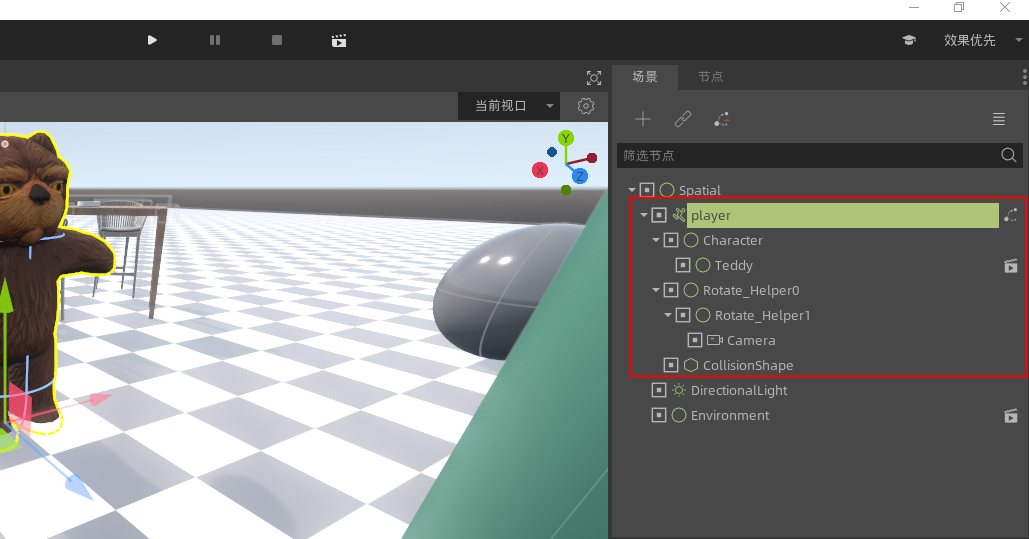Click the KinematicBody icon beside player
The image size is (1029, 539).
tap(679, 215)
